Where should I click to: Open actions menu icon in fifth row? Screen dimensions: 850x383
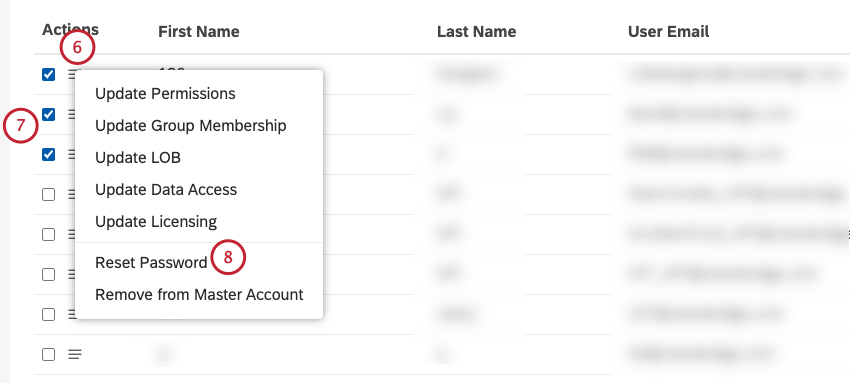click(x=72, y=235)
